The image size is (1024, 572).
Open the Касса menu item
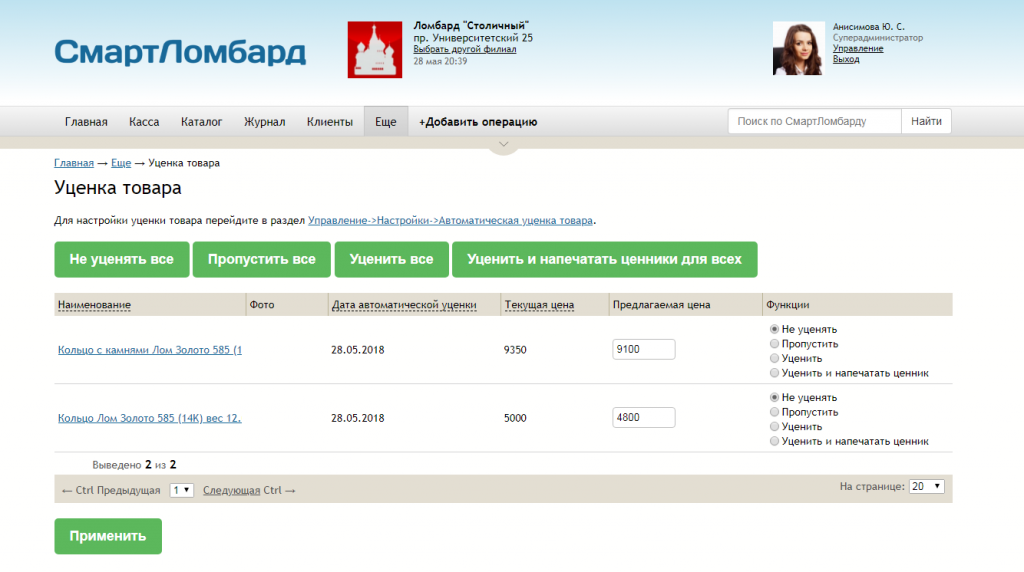coord(144,122)
